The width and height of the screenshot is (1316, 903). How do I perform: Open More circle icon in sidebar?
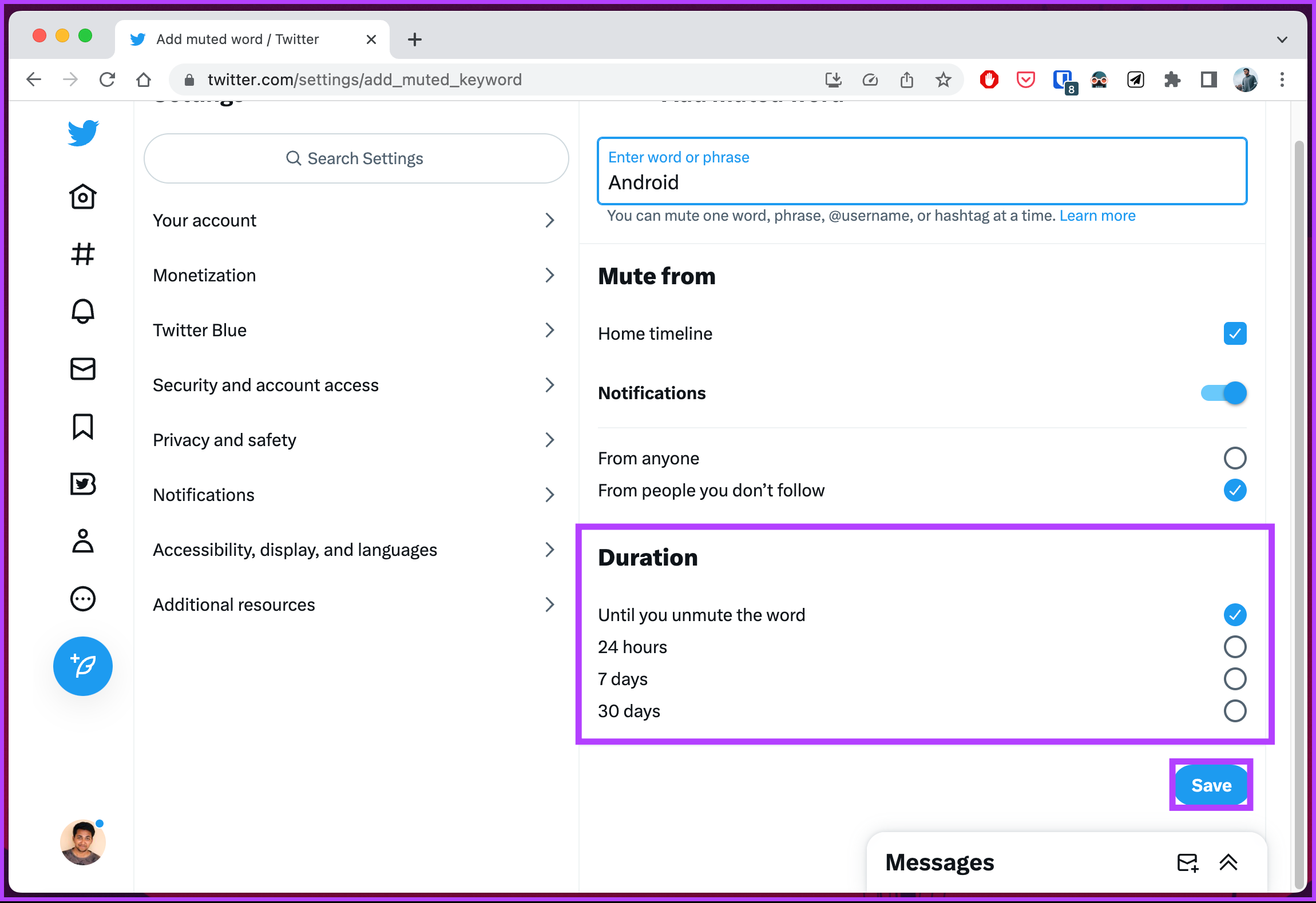83,599
